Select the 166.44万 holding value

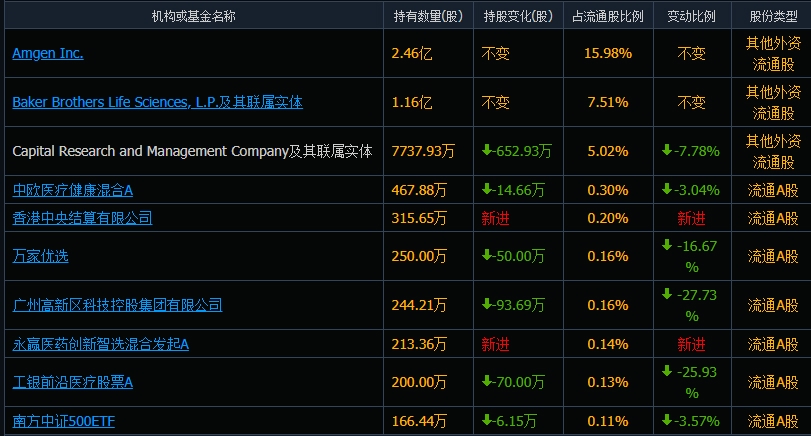click(419, 421)
